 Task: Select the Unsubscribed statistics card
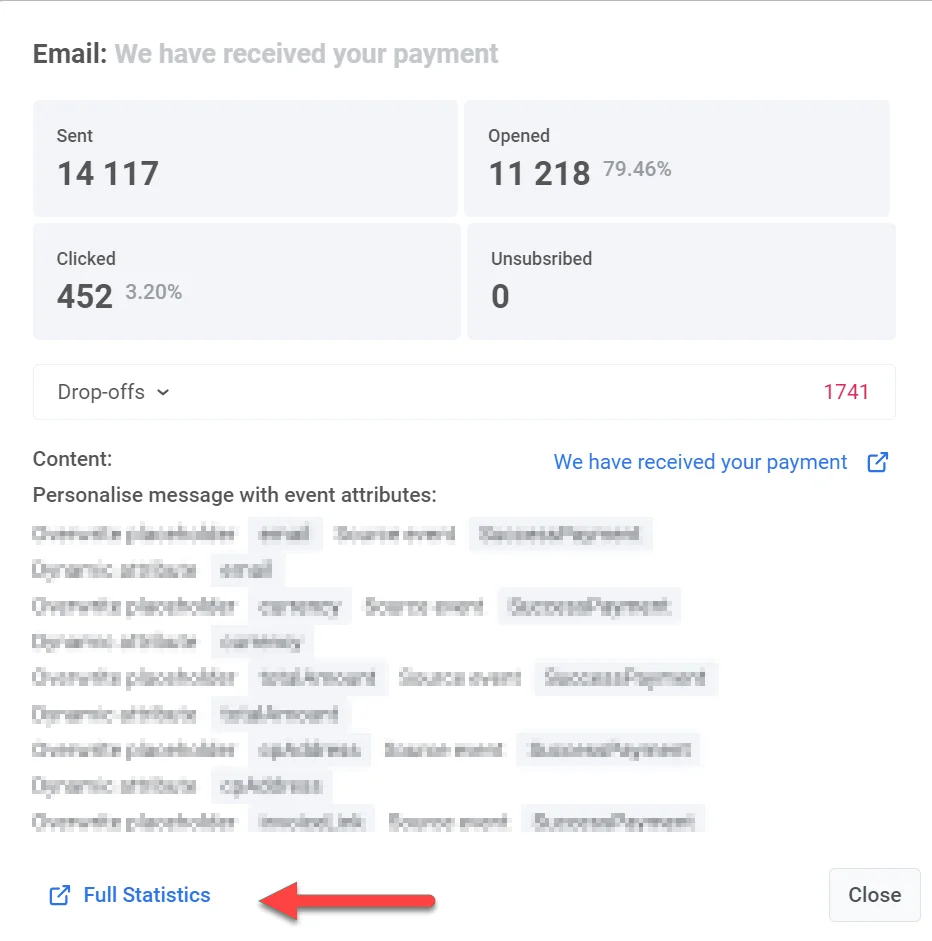point(681,281)
